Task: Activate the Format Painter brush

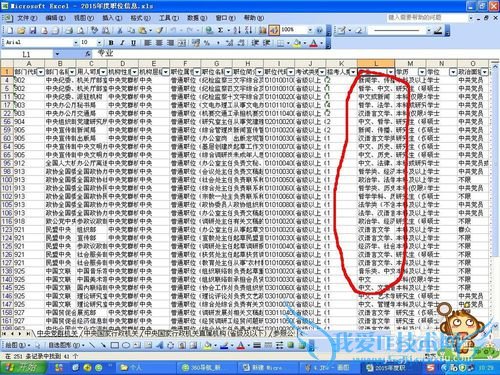Action: click(x=160, y=31)
